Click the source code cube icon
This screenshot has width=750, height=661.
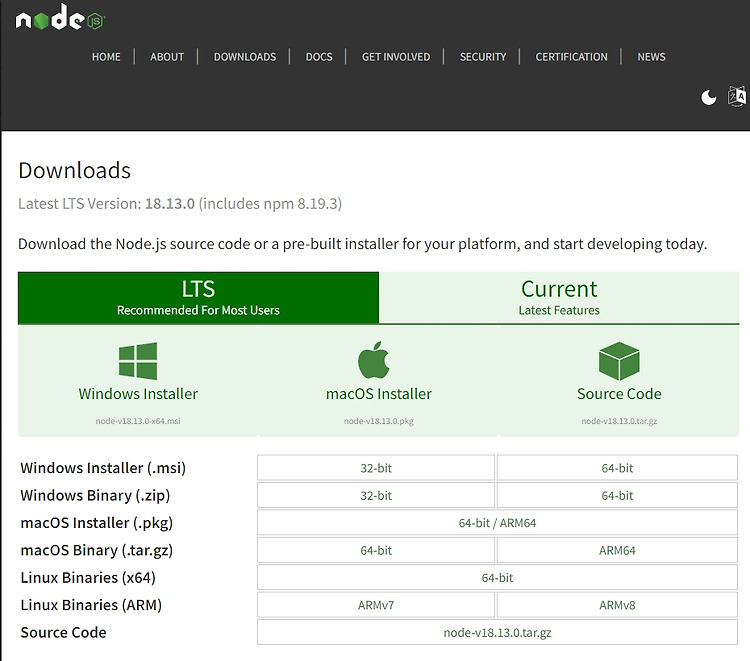[619, 361]
